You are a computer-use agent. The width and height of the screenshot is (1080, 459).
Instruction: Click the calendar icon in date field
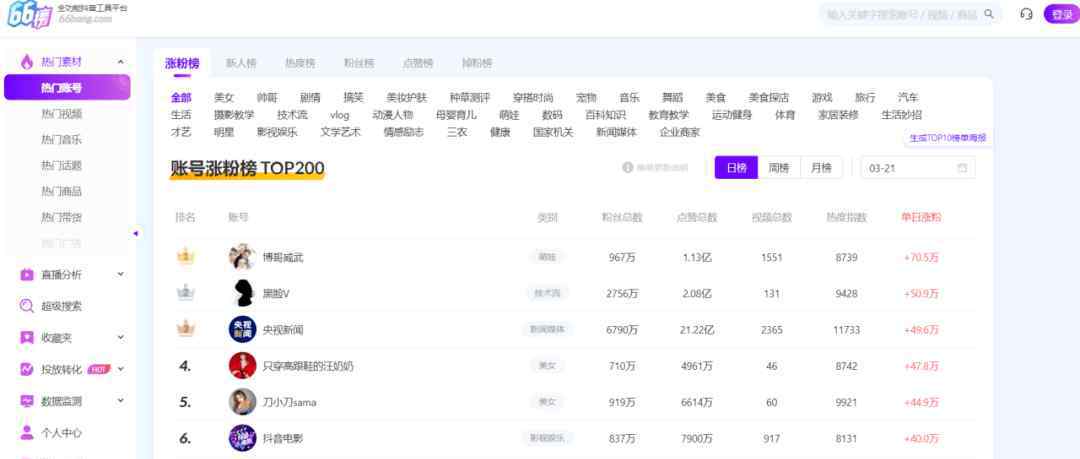(962, 167)
